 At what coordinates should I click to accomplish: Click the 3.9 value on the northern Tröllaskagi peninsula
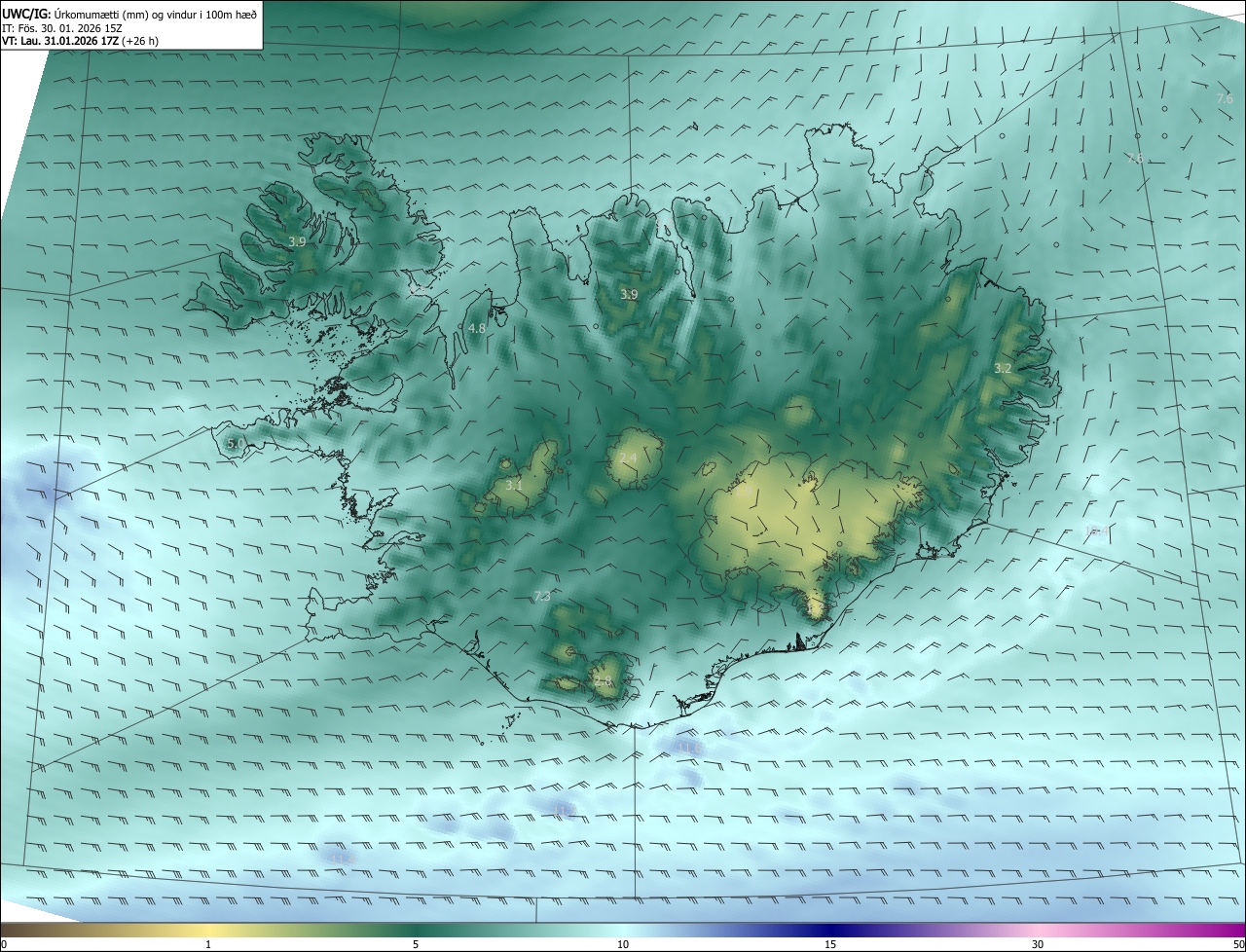point(629,294)
